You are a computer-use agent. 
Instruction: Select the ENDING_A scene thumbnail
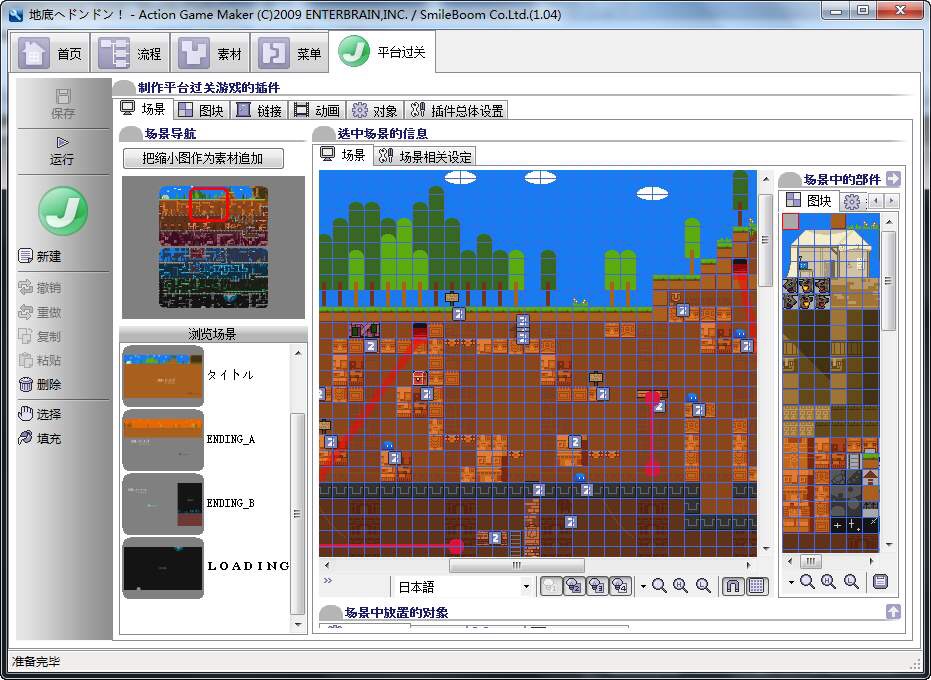(x=163, y=440)
